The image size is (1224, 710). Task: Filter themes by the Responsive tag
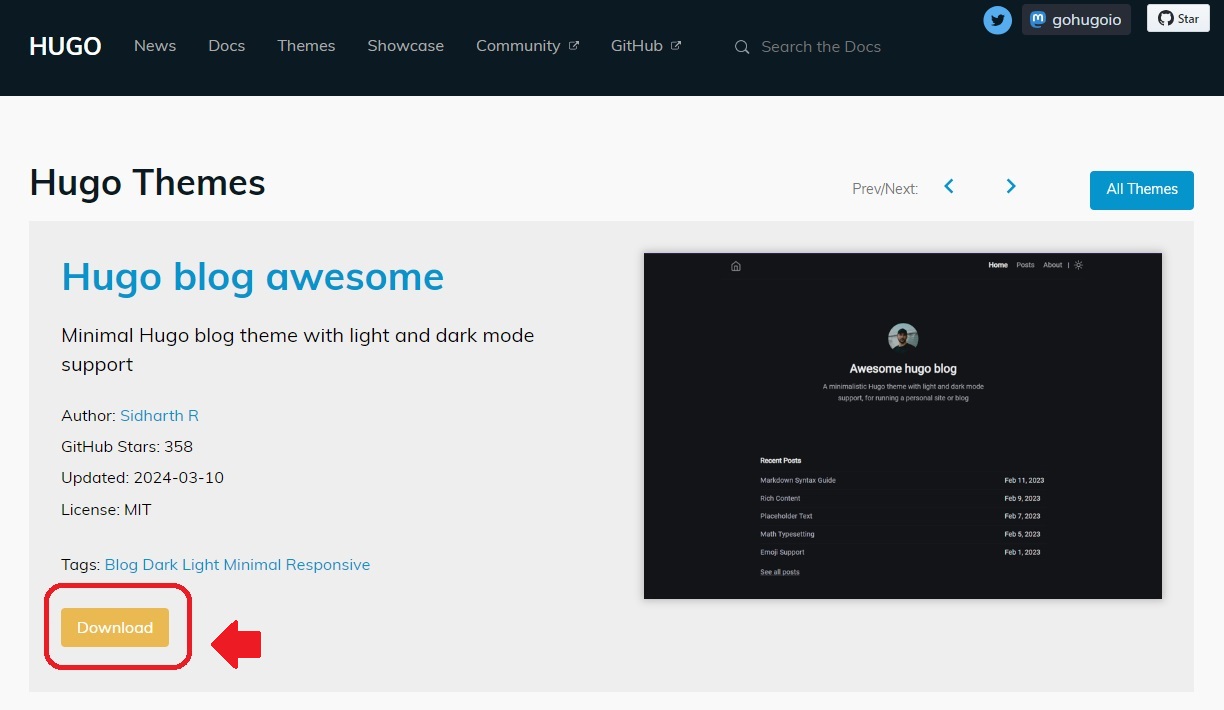328,565
